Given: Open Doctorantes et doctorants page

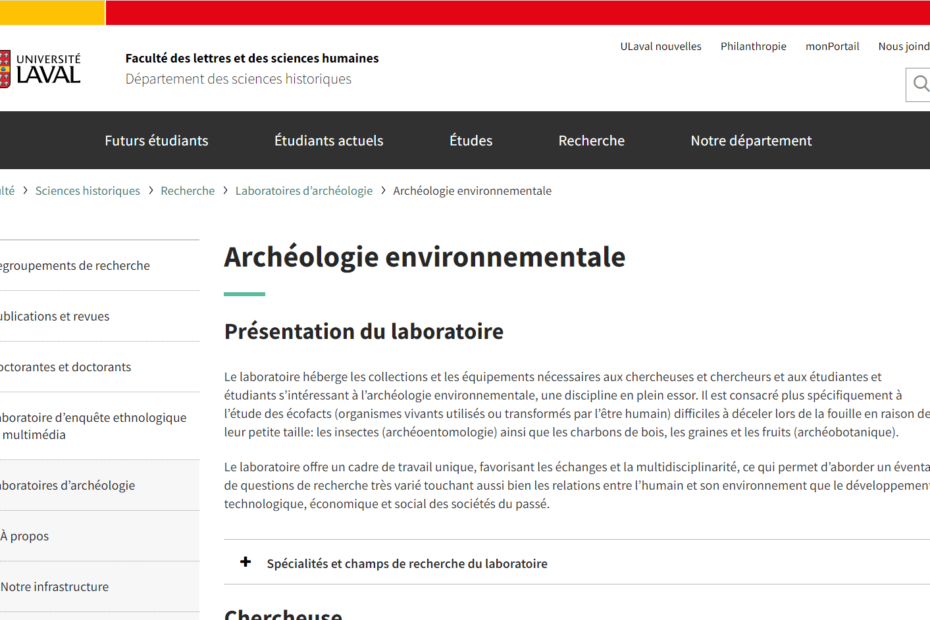Looking at the screenshot, I should 64,367.
